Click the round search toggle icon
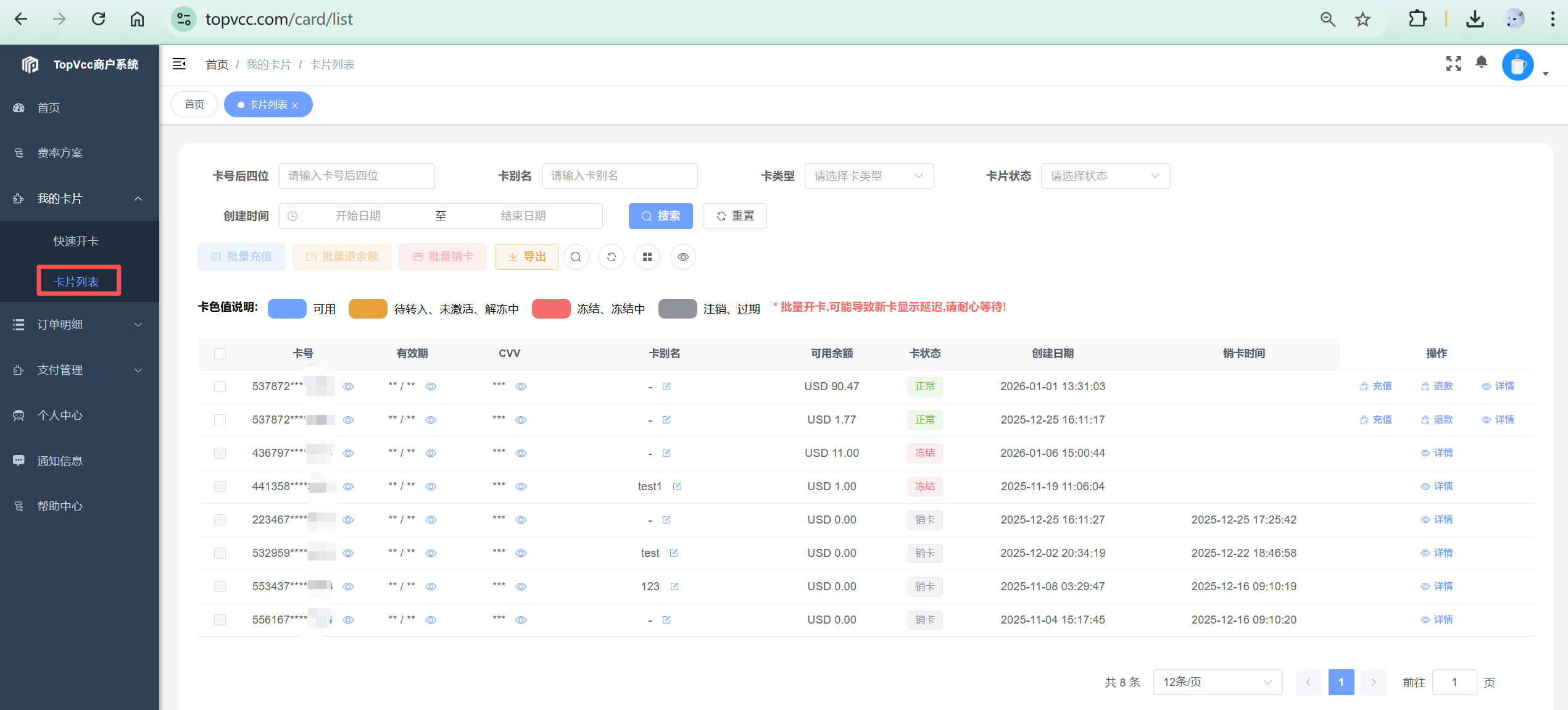Screen dimensions: 1568x710 point(575,257)
